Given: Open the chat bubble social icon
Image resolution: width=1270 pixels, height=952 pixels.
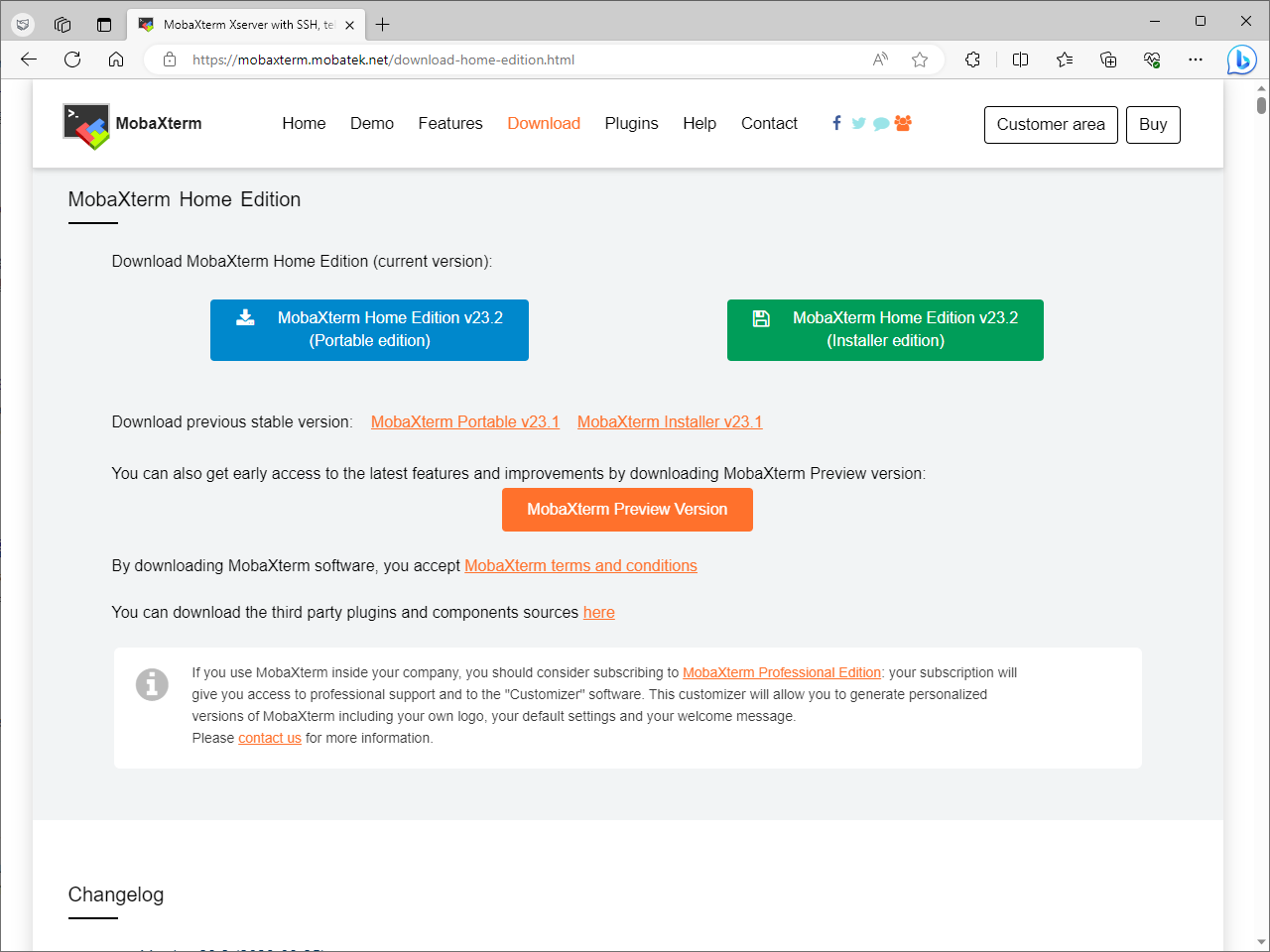Looking at the screenshot, I should point(880,124).
